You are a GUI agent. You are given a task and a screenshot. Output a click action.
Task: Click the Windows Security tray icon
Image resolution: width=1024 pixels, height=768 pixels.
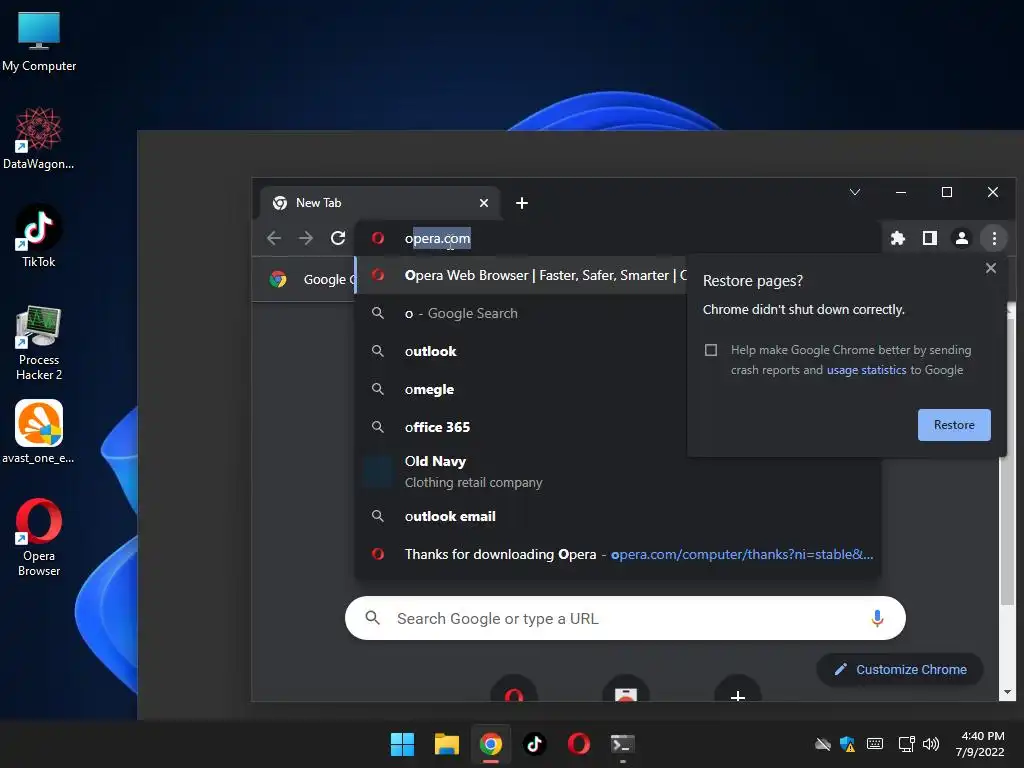[x=848, y=744]
